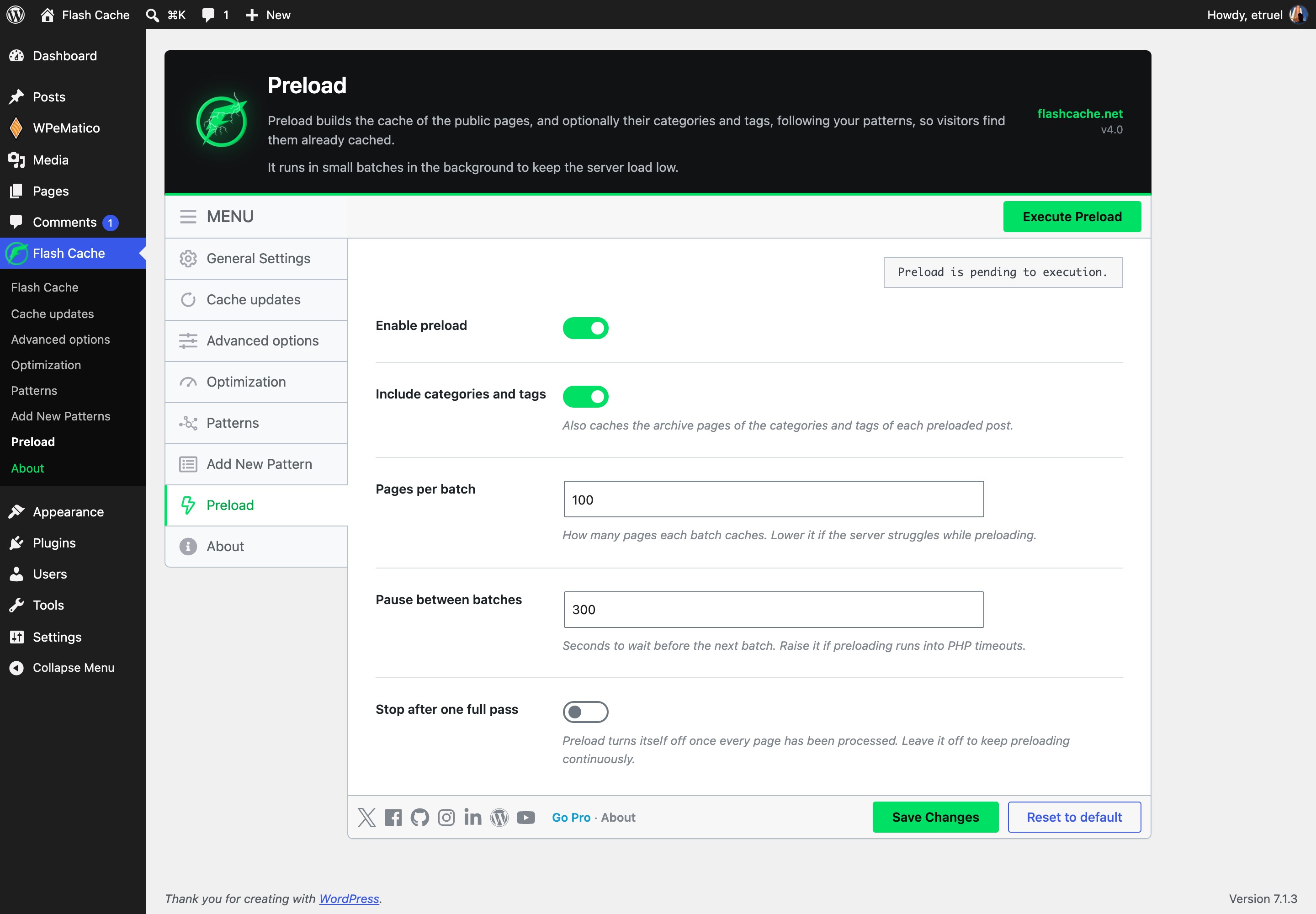Open the Instagram footer icon

447,817
